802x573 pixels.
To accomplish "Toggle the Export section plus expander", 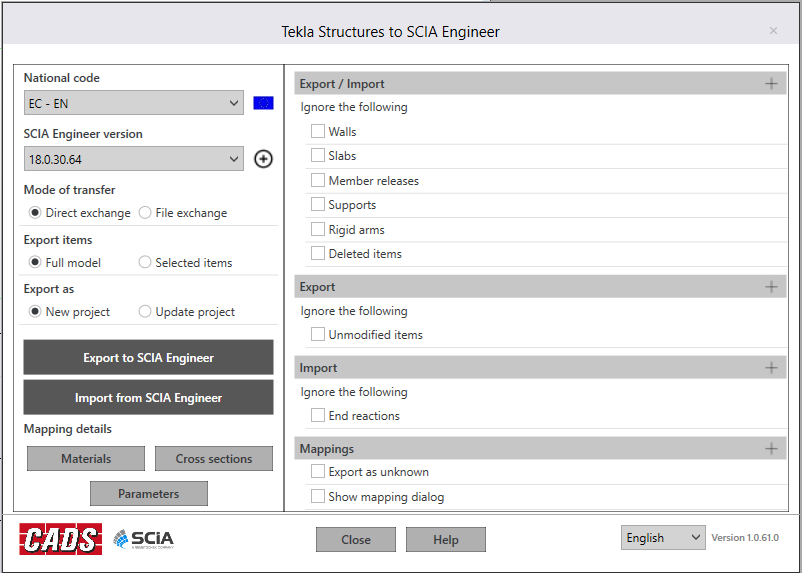I will (x=771, y=287).
